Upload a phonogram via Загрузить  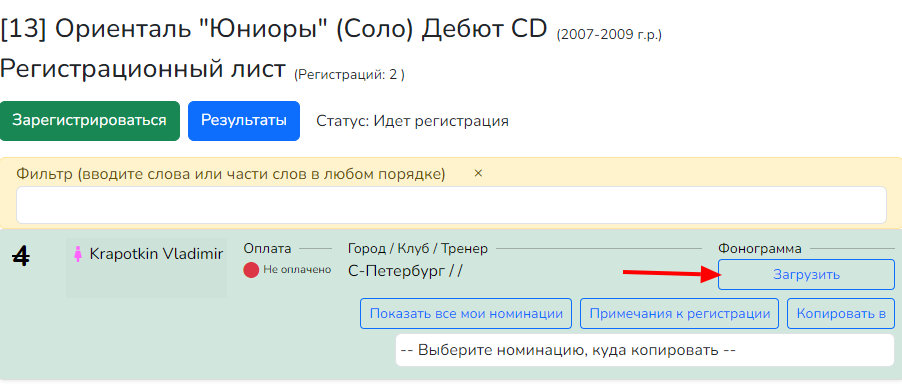[807, 274]
